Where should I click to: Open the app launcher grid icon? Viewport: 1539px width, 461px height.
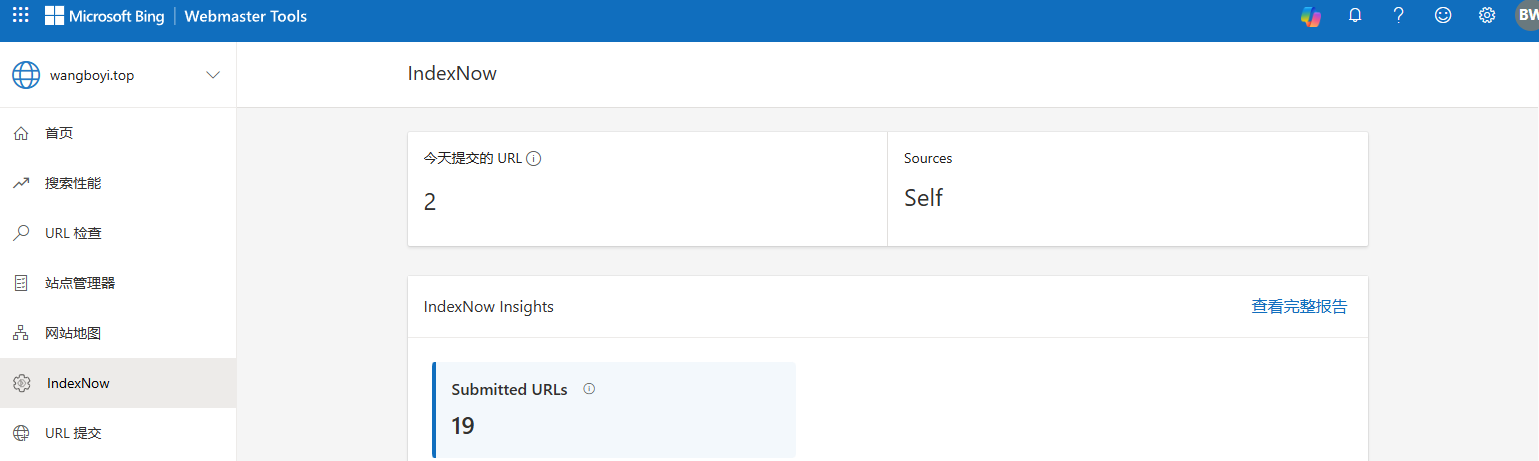coord(20,16)
